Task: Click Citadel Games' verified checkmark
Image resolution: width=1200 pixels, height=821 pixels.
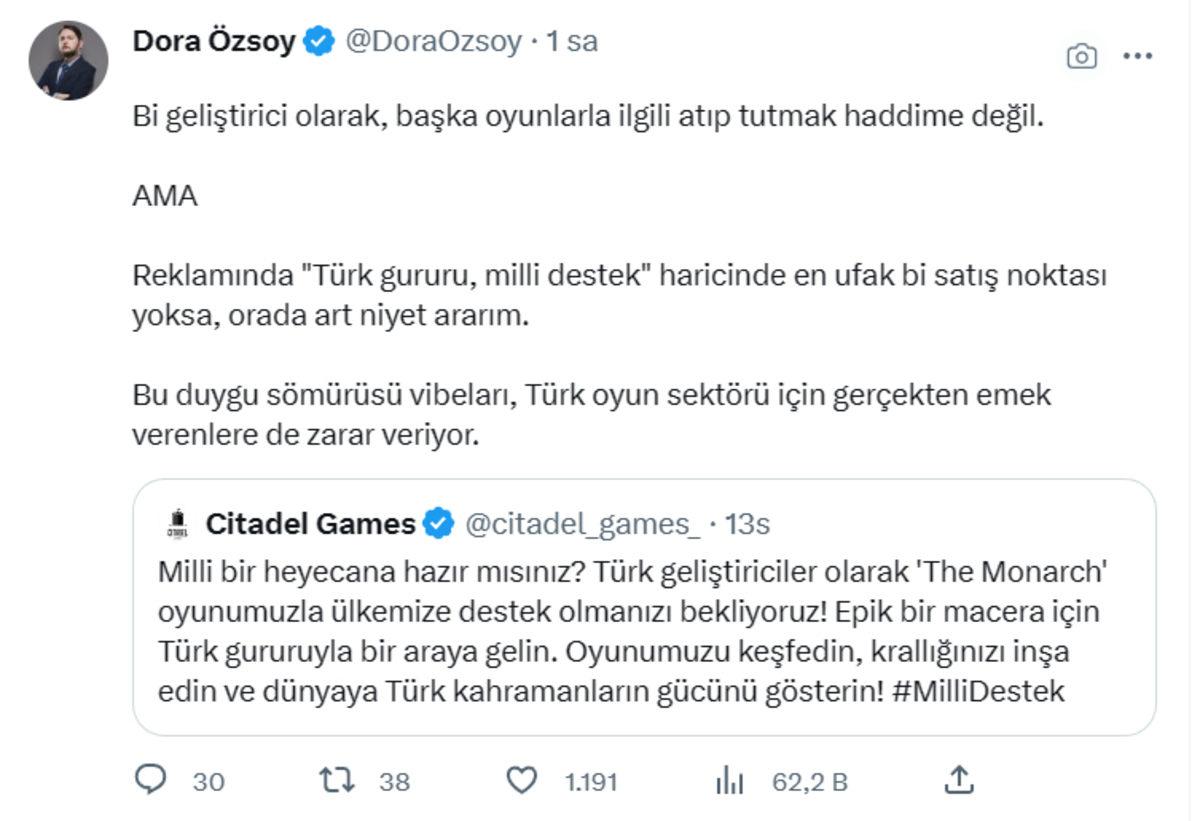Action: (x=437, y=519)
